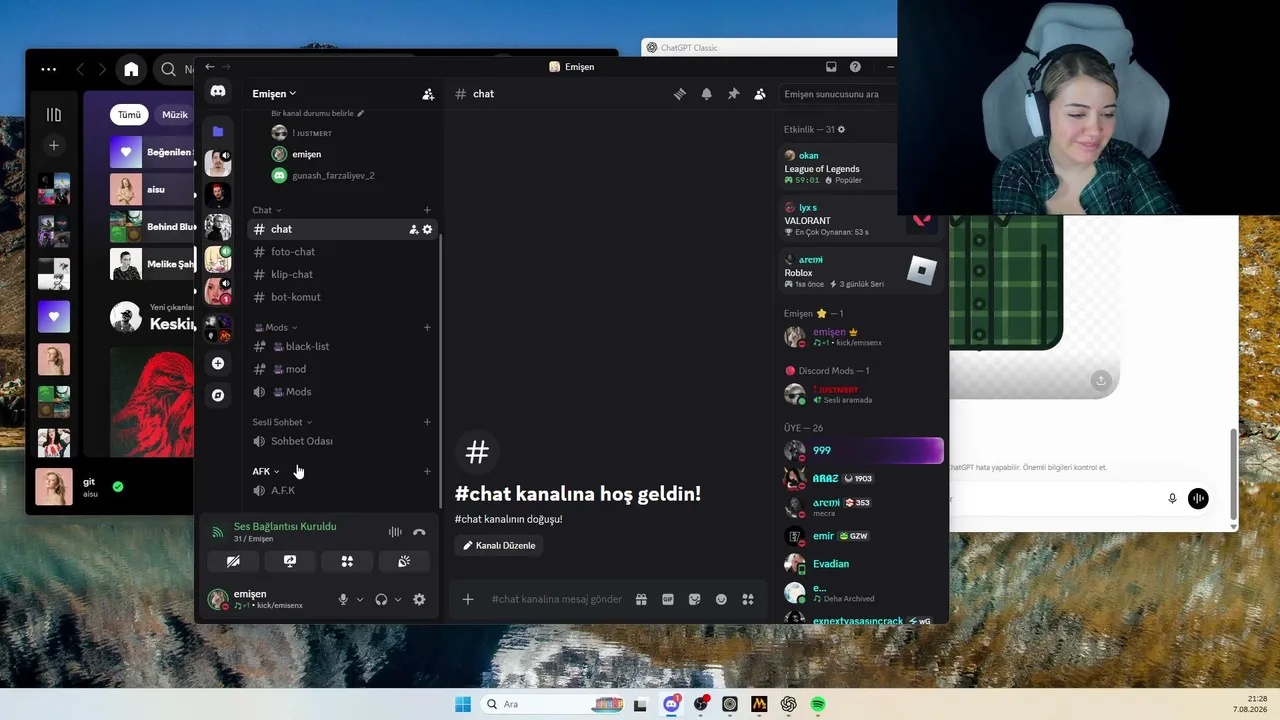Open the klip-chat channel
Screen dimensions: 1280x720
[342, 274]
